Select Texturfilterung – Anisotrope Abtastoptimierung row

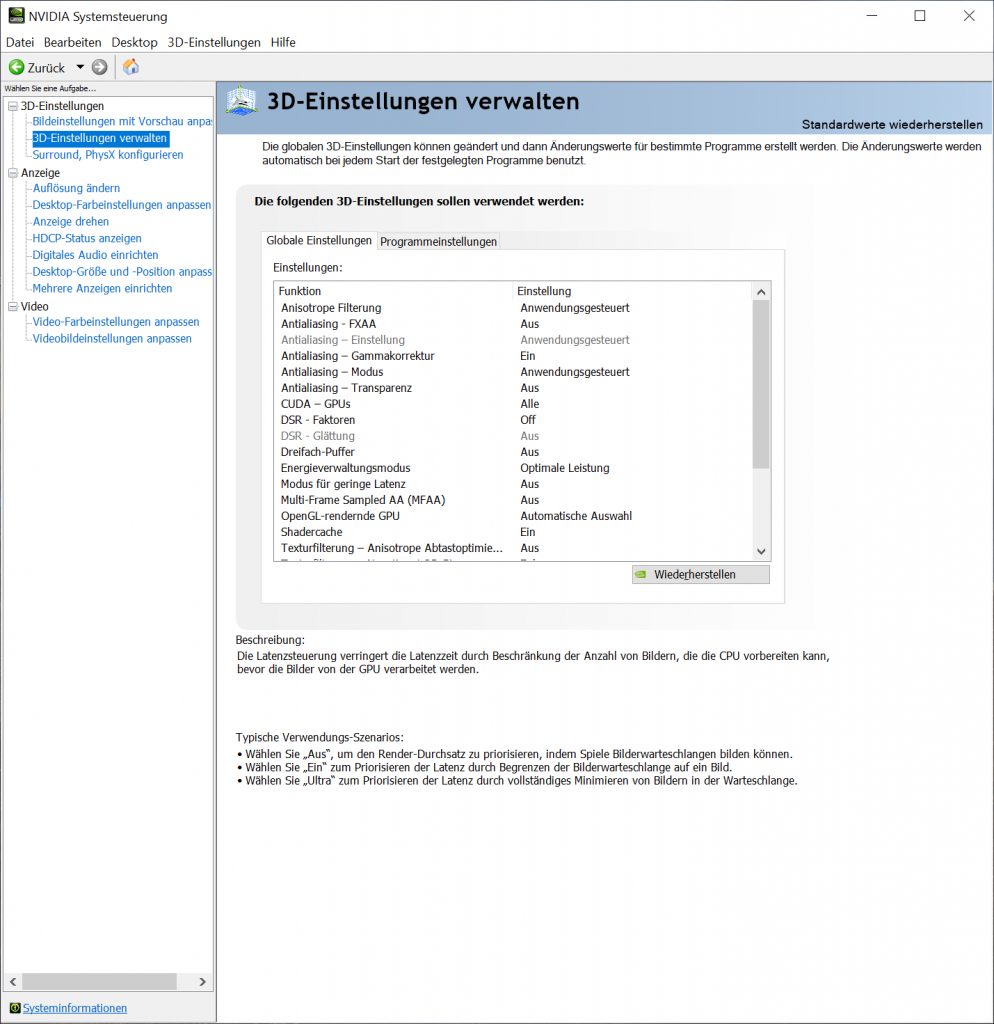tap(513, 548)
